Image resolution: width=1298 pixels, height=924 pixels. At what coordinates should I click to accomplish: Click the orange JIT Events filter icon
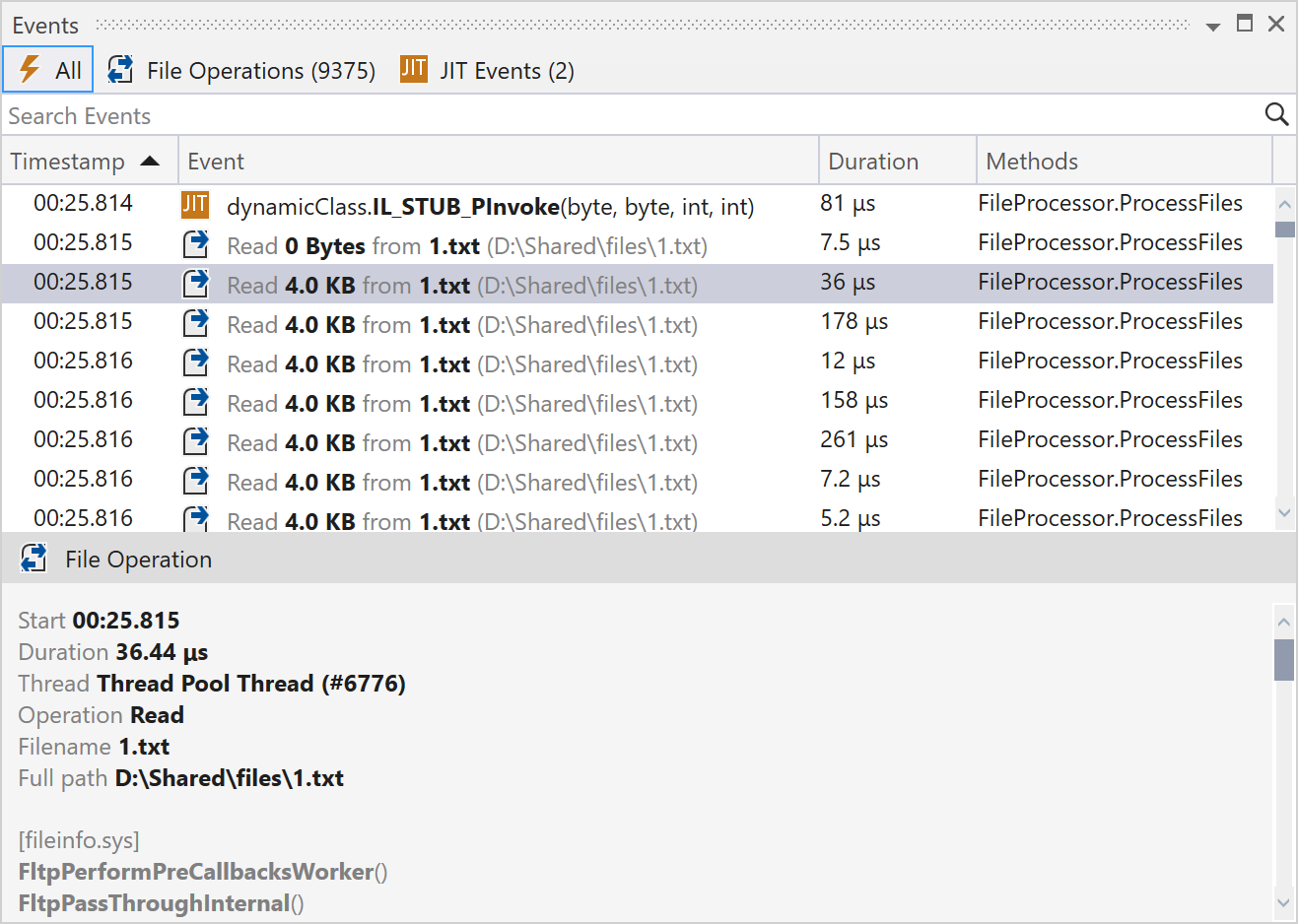(414, 69)
